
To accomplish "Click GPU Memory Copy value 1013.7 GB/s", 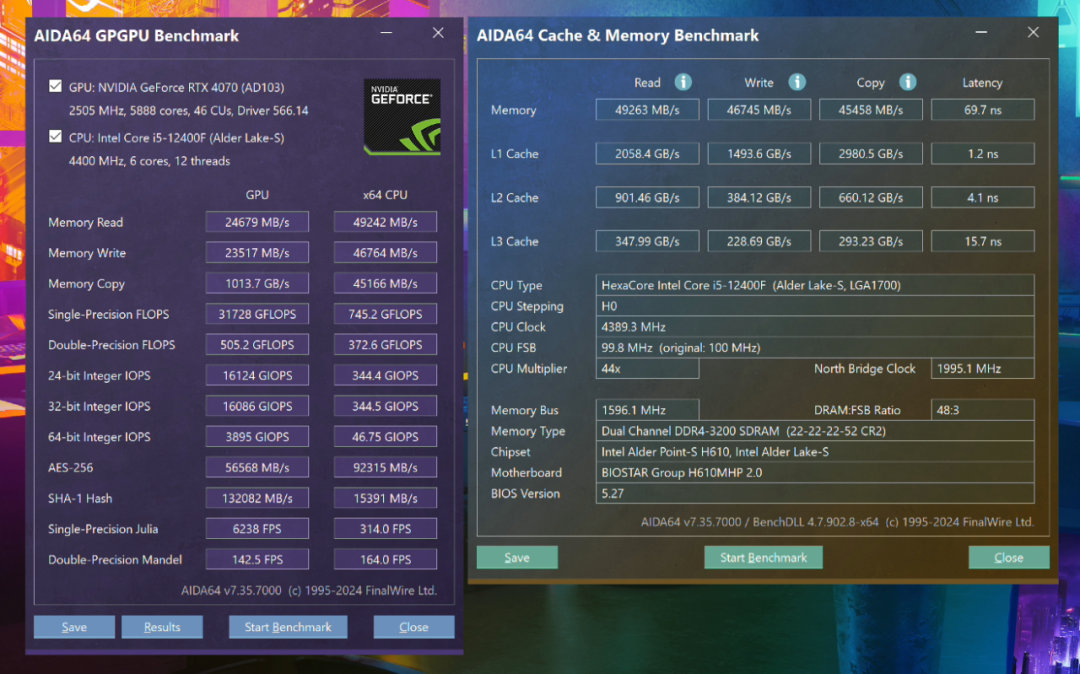I will pyautogui.click(x=257, y=283).
